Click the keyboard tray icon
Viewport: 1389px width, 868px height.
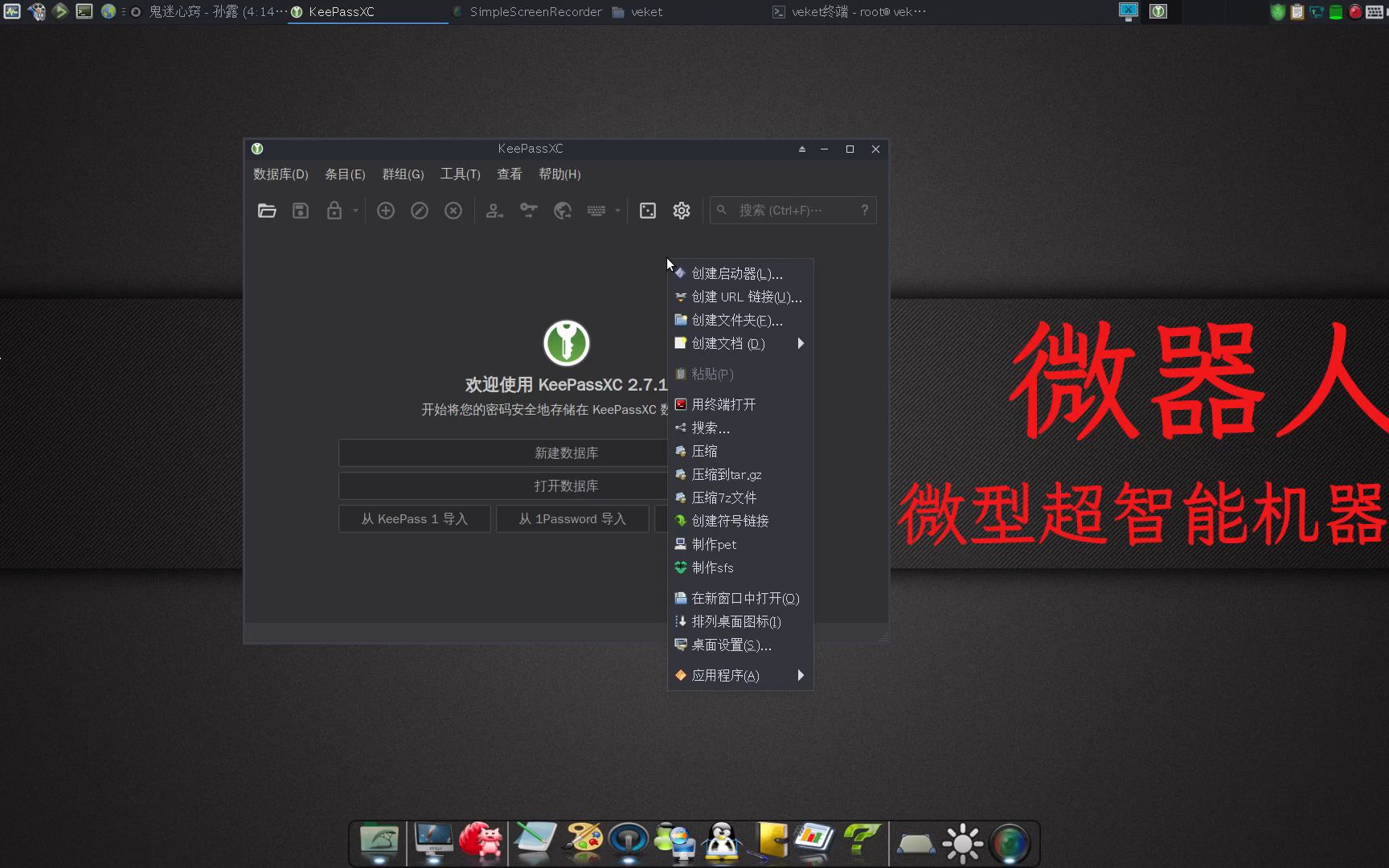[x=1375, y=12]
